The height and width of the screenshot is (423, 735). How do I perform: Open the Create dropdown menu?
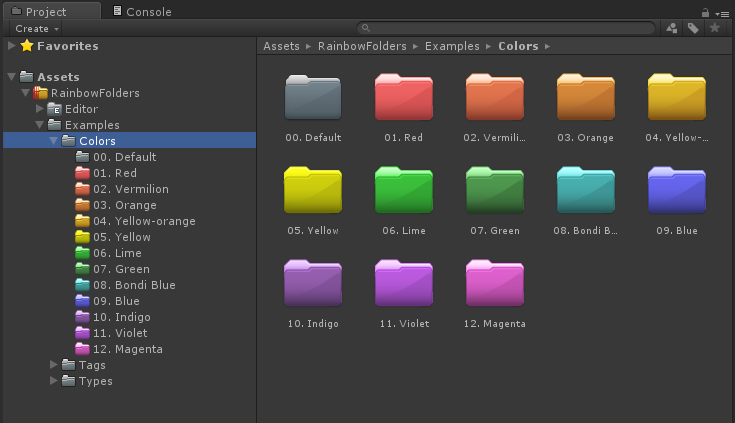(x=37, y=29)
